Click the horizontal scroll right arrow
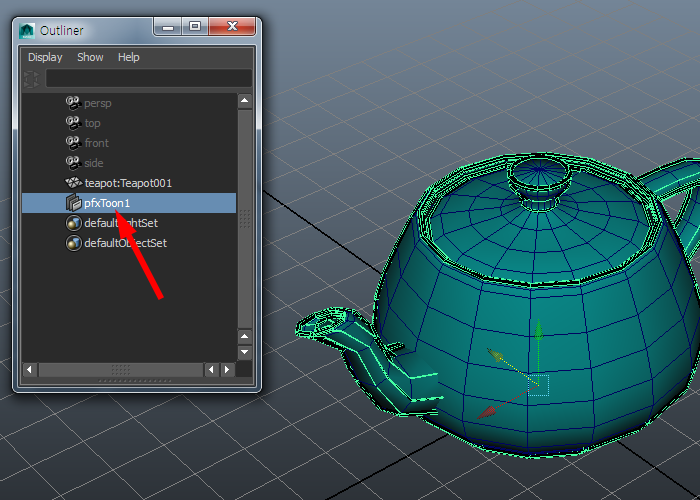Image resolution: width=700 pixels, height=500 pixels. (x=227, y=370)
